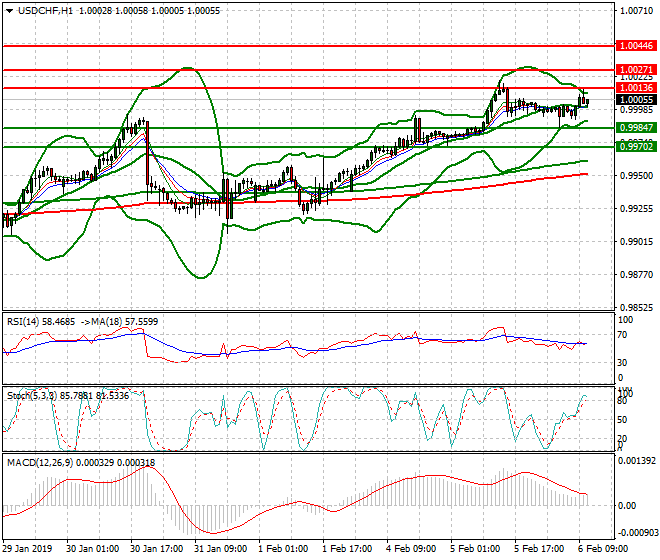
Task: Click the 4 Feb 09:00 time axis label
Action: click(x=411, y=549)
